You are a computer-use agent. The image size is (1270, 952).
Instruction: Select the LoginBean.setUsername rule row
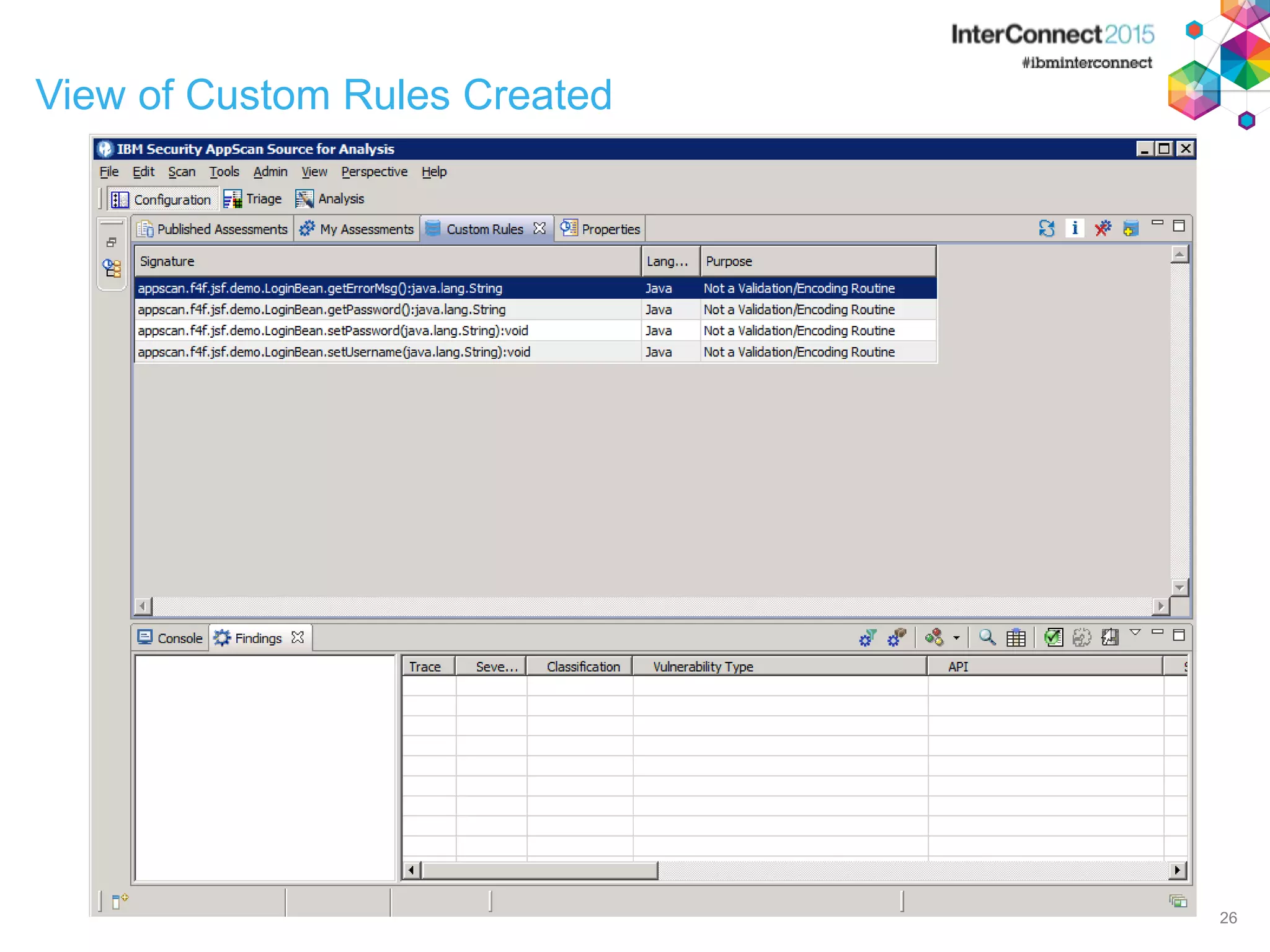point(536,351)
